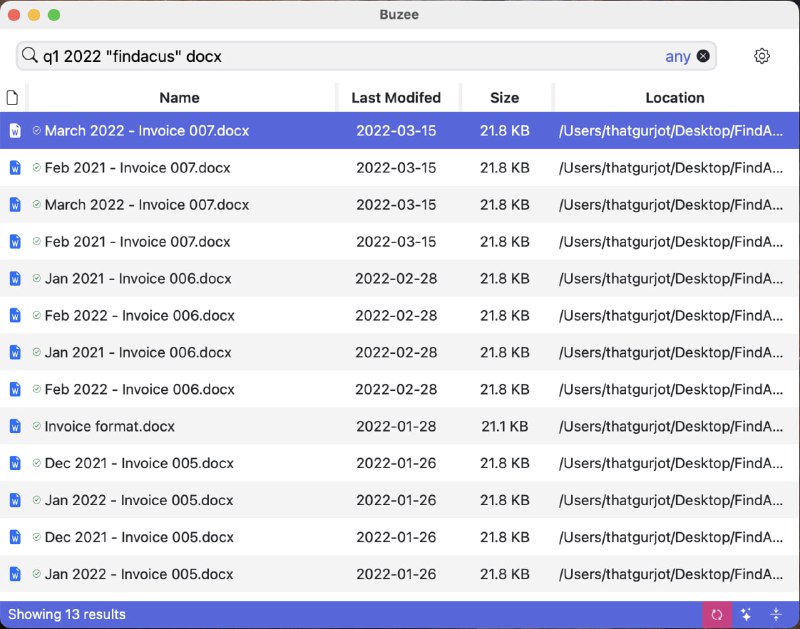The image size is (800, 629).
Task: Click the Name column header
Action: tap(178, 97)
